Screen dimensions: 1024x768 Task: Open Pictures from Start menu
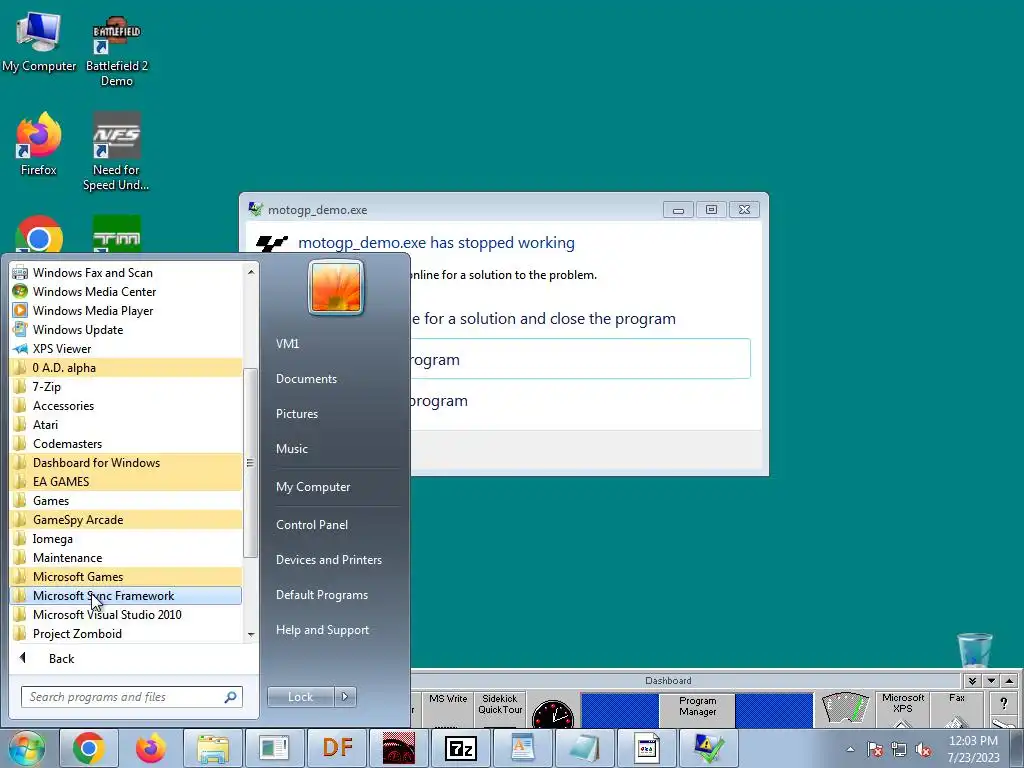point(297,414)
